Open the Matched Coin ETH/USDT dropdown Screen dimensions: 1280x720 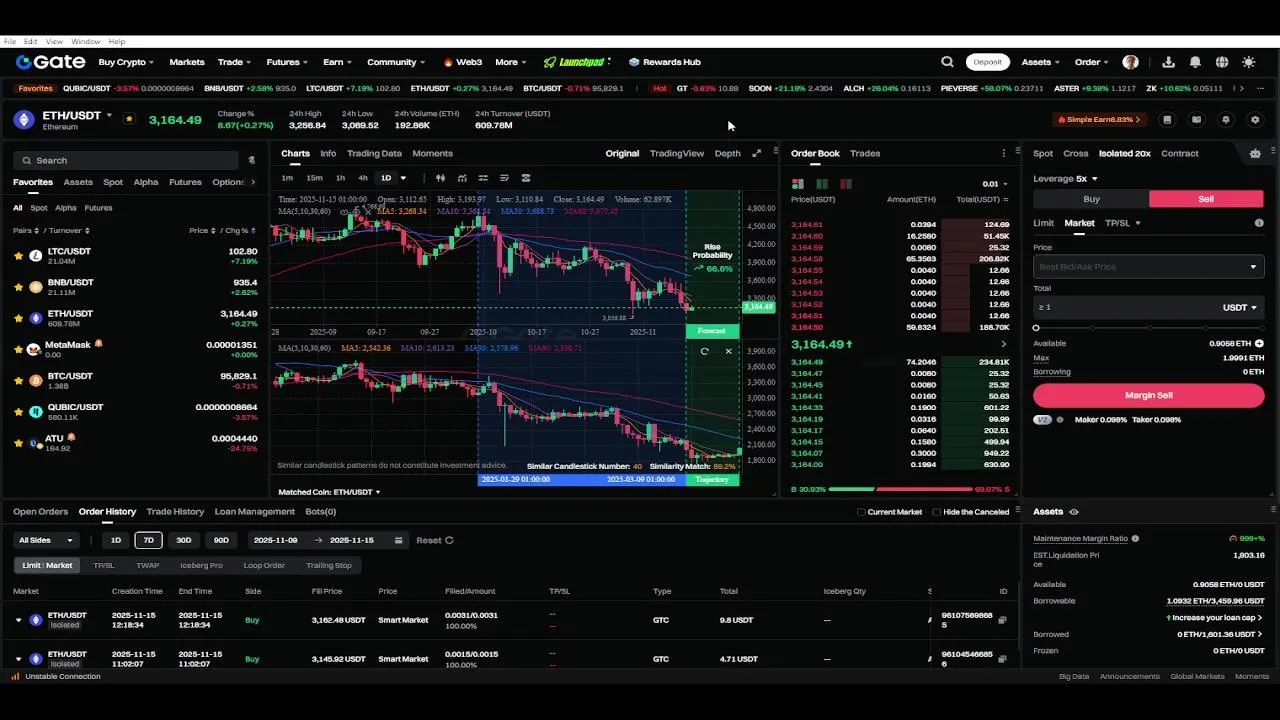[329, 492]
